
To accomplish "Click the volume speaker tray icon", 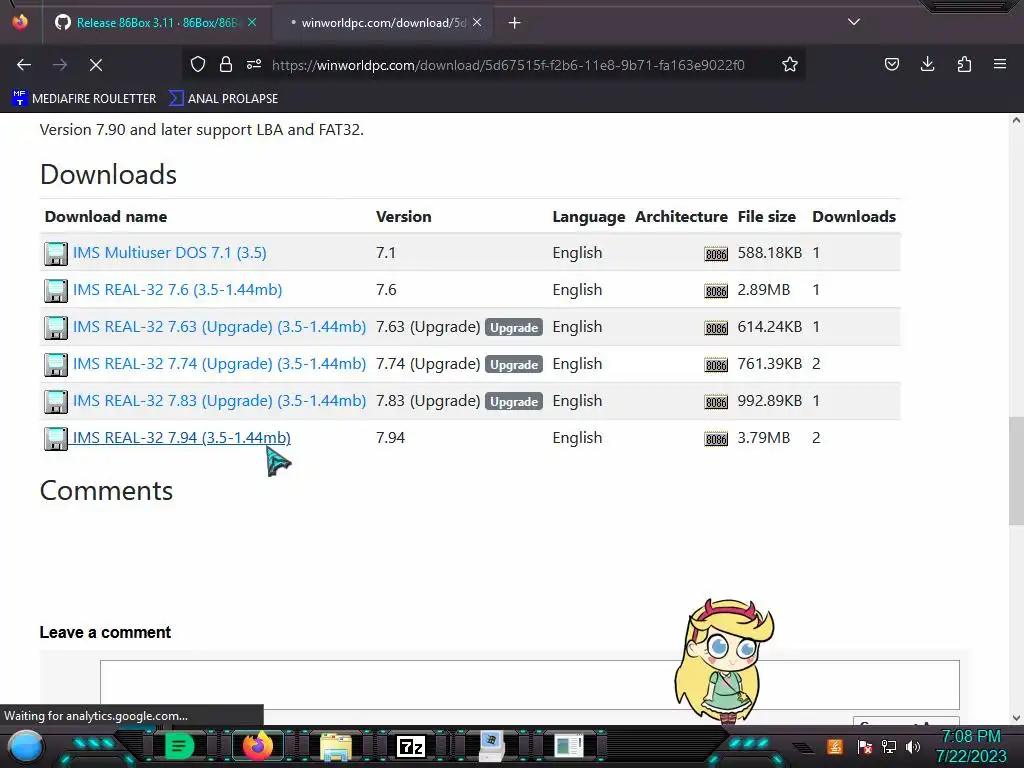I will (913, 746).
